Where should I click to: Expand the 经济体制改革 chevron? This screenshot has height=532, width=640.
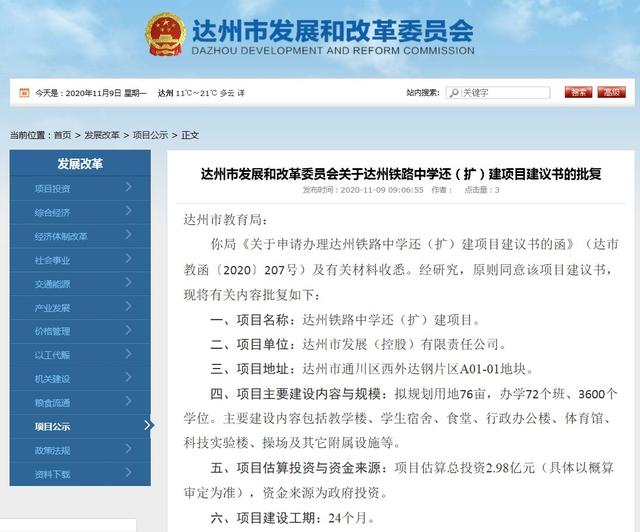point(129,234)
